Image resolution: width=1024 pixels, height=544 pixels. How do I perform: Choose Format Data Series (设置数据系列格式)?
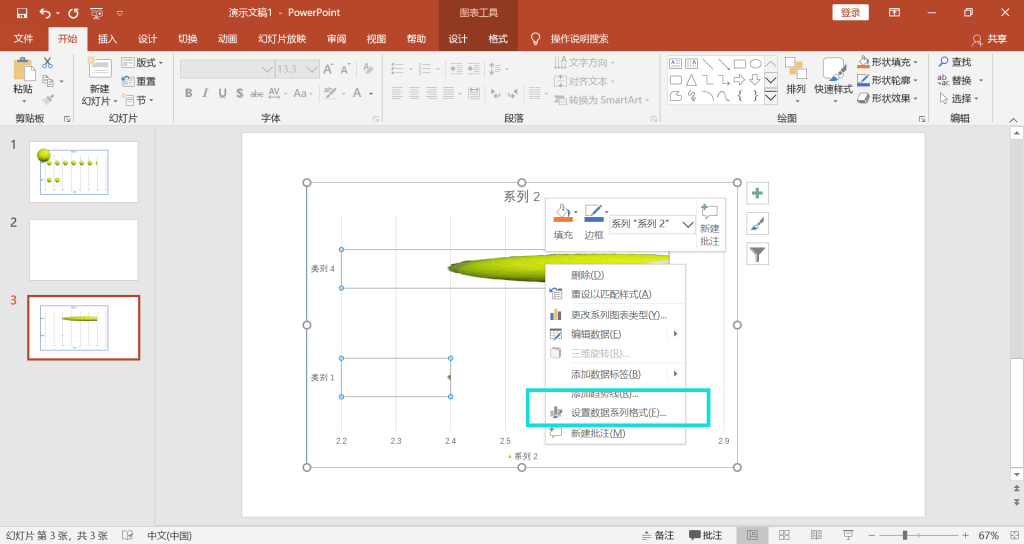tap(615, 413)
